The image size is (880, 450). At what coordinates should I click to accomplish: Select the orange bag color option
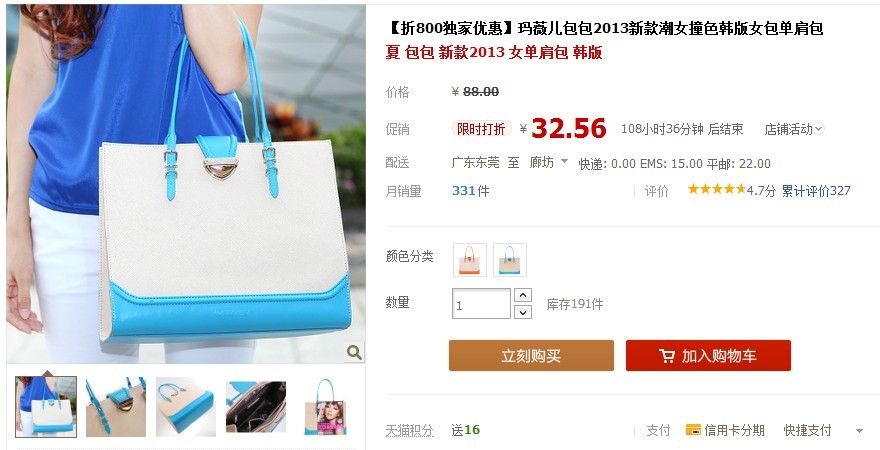coord(470,260)
